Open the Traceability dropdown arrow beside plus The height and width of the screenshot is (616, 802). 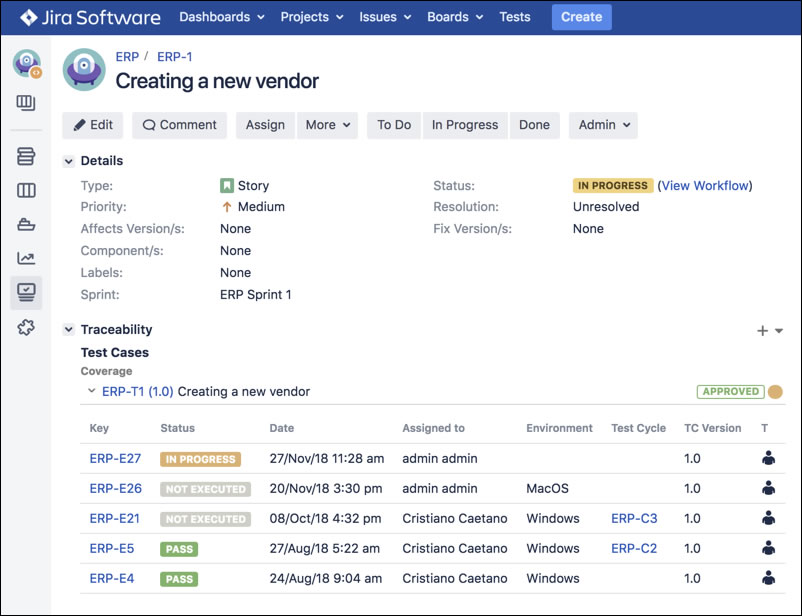click(x=778, y=331)
